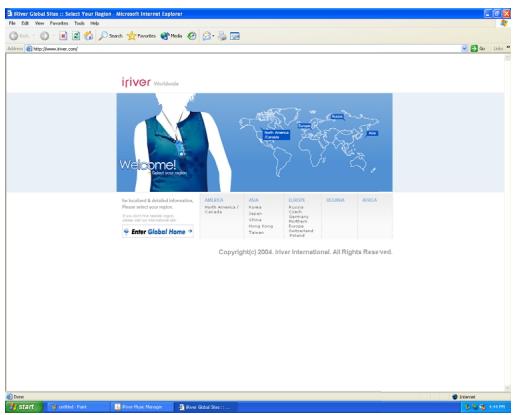Screen dimensions: 515x415
Task: Click the Mail toolbar icon
Action: pos(207,36)
